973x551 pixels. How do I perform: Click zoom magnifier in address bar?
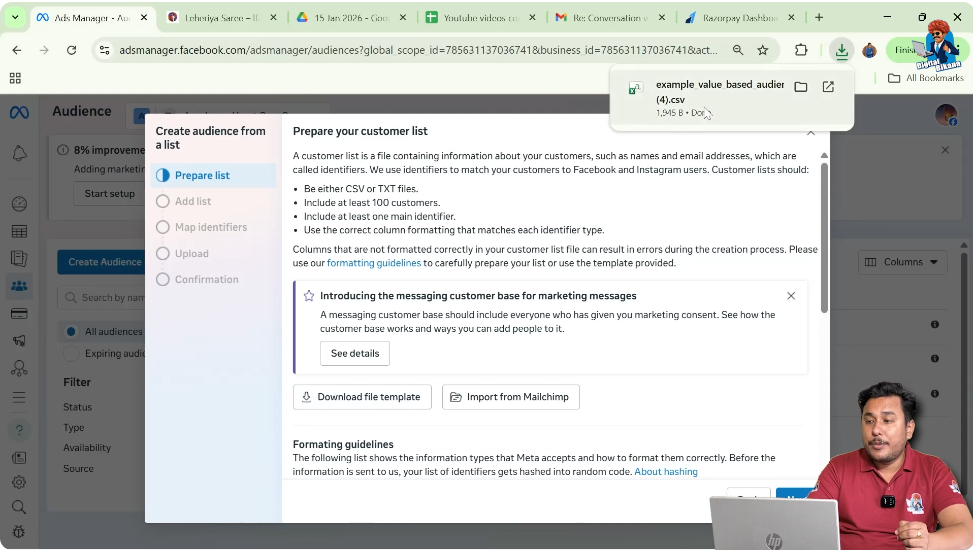[738, 50]
